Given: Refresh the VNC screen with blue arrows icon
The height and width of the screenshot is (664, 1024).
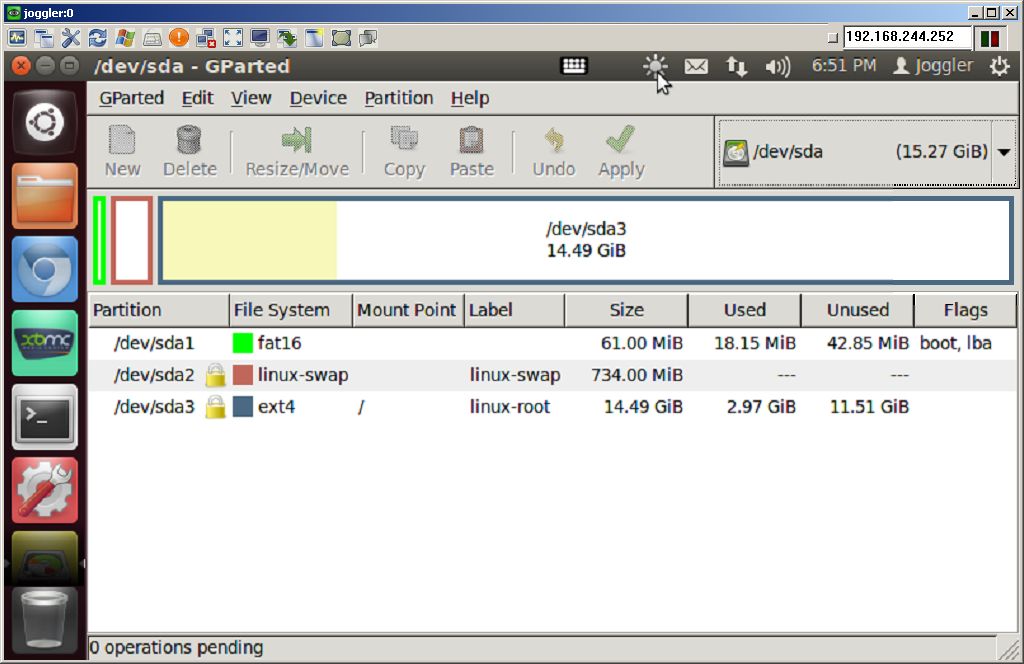Looking at the screenshot, I should (97, 38).
